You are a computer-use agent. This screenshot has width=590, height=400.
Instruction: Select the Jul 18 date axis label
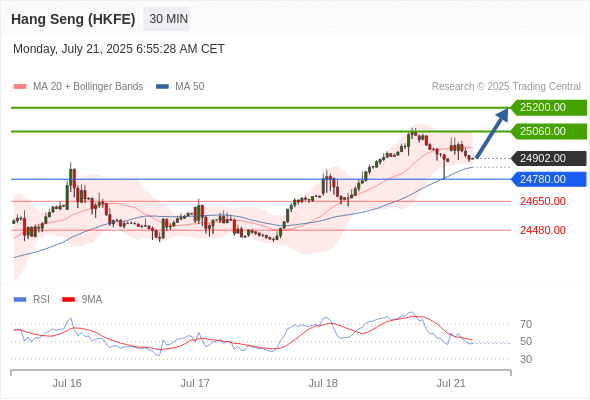tap(323, 383)
